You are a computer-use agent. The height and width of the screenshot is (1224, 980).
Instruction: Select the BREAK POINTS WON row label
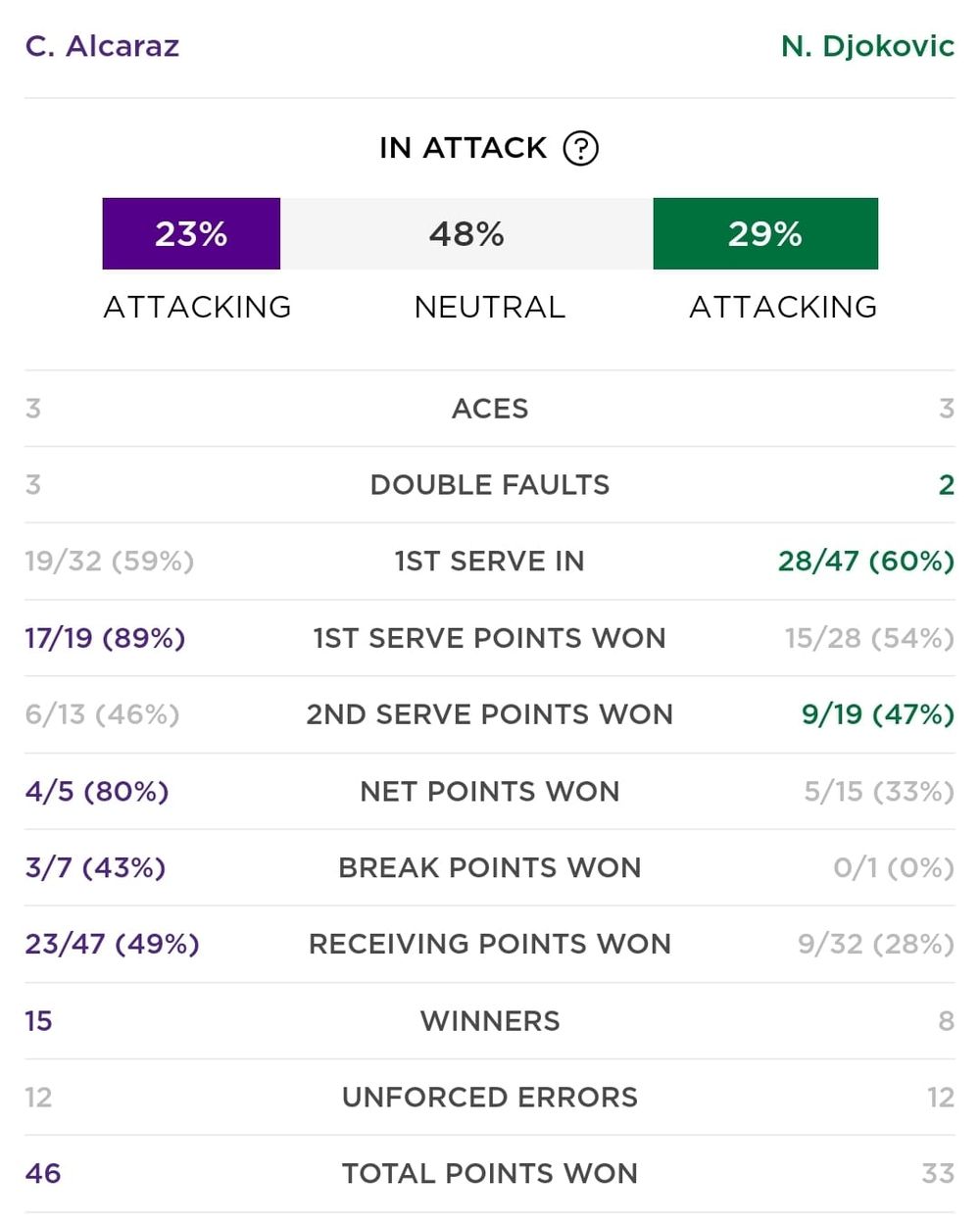(x=490, y=867)
